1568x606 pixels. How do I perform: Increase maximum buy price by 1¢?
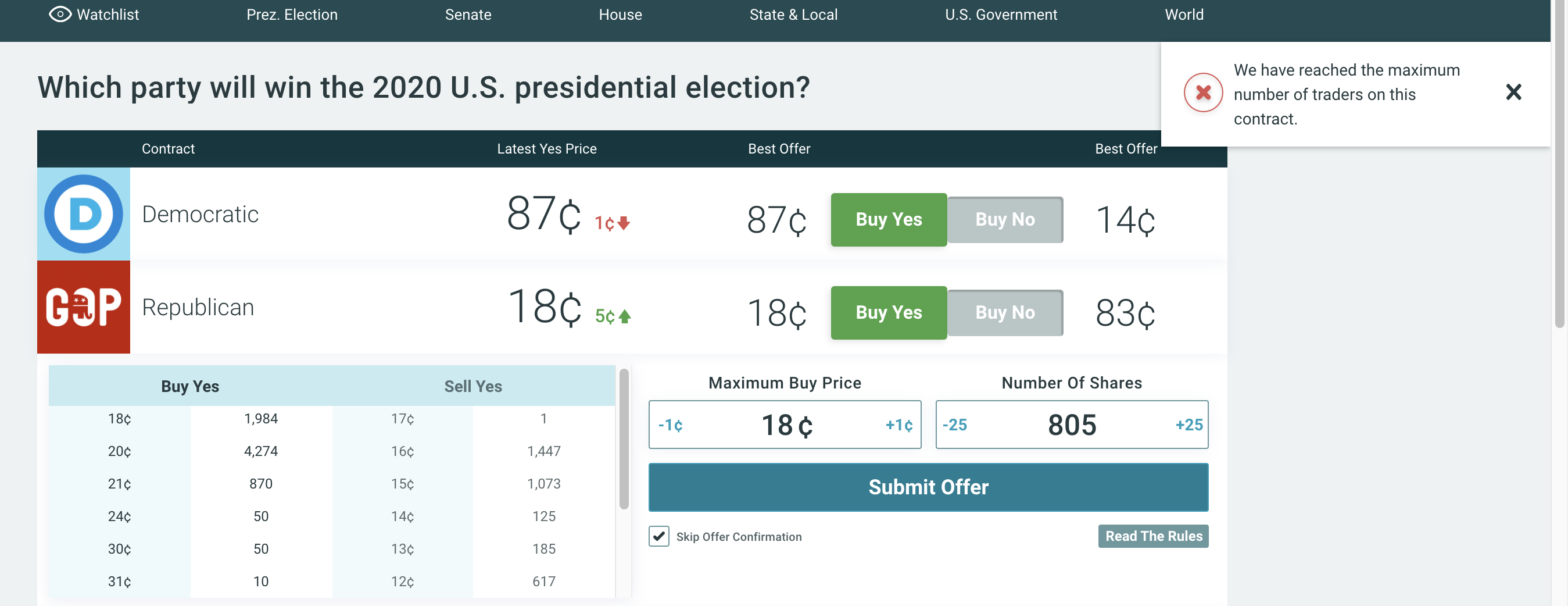[x=898, y=425]
